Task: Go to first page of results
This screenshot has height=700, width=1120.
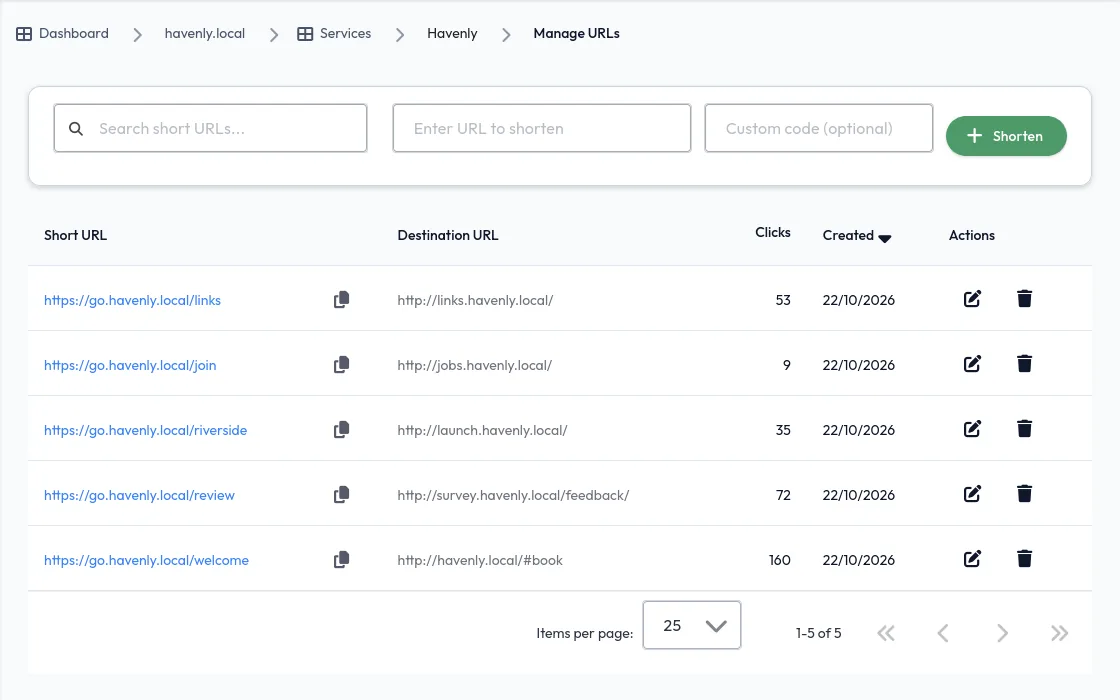Action: pos(886,633)
